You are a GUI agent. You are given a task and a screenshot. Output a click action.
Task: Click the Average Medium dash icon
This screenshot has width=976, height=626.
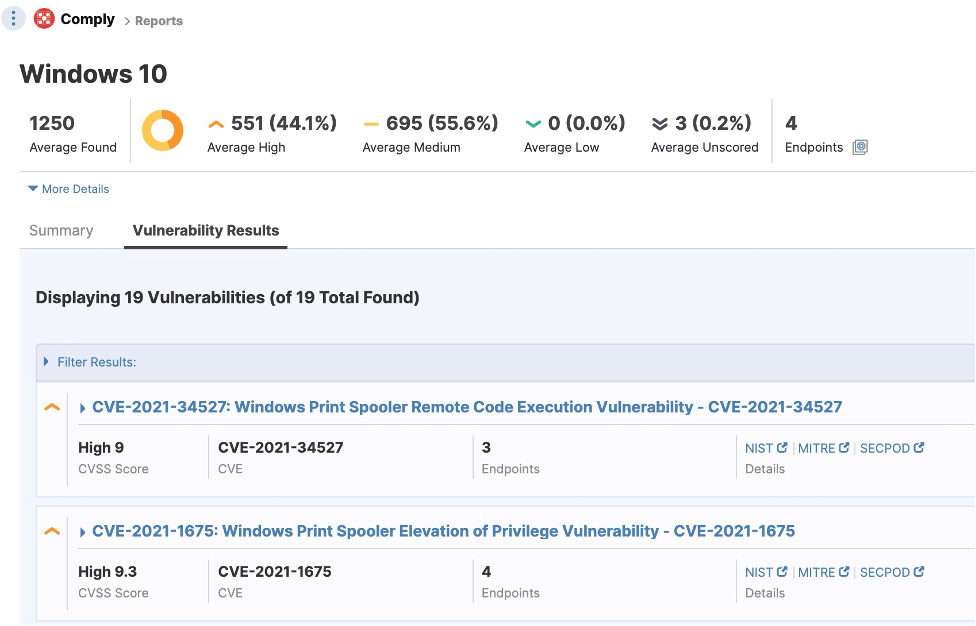click(371, 124)
